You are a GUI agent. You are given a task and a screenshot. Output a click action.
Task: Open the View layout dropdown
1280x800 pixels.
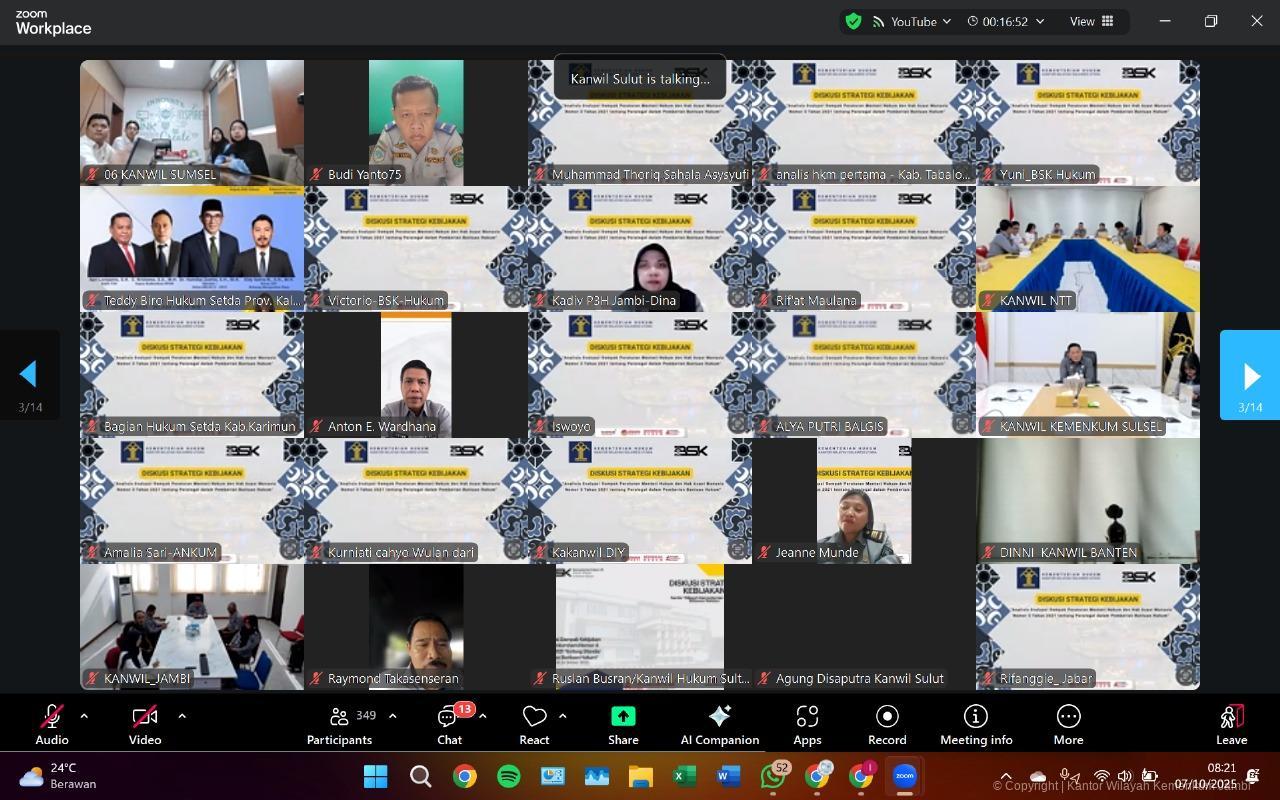1092,21
